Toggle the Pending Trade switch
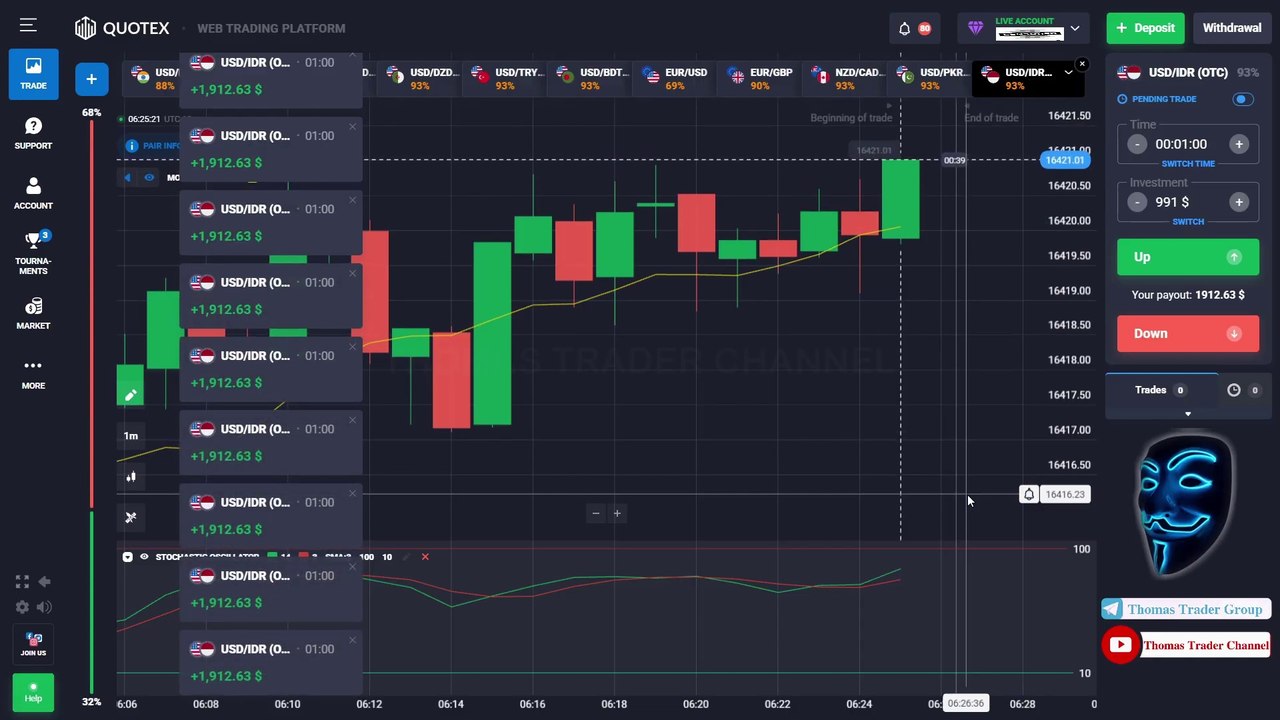Image resolution: width=1280 pixels, height=720 pixels. 1243,99
